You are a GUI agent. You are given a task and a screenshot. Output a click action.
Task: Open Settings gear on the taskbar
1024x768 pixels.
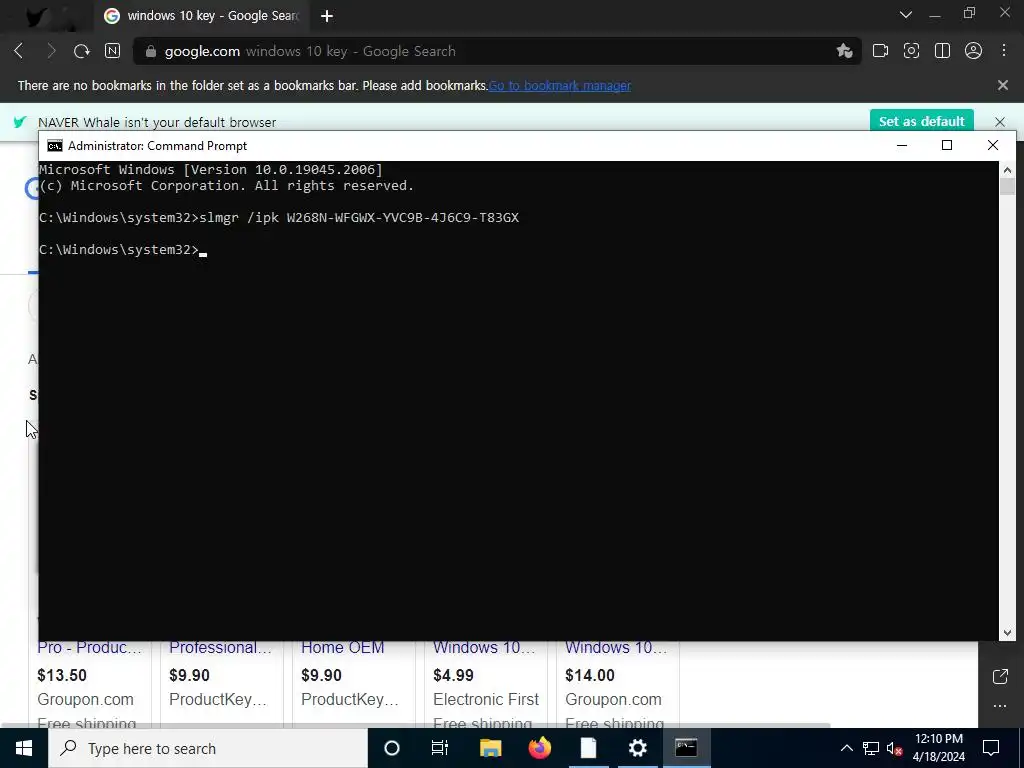[637, 748]
